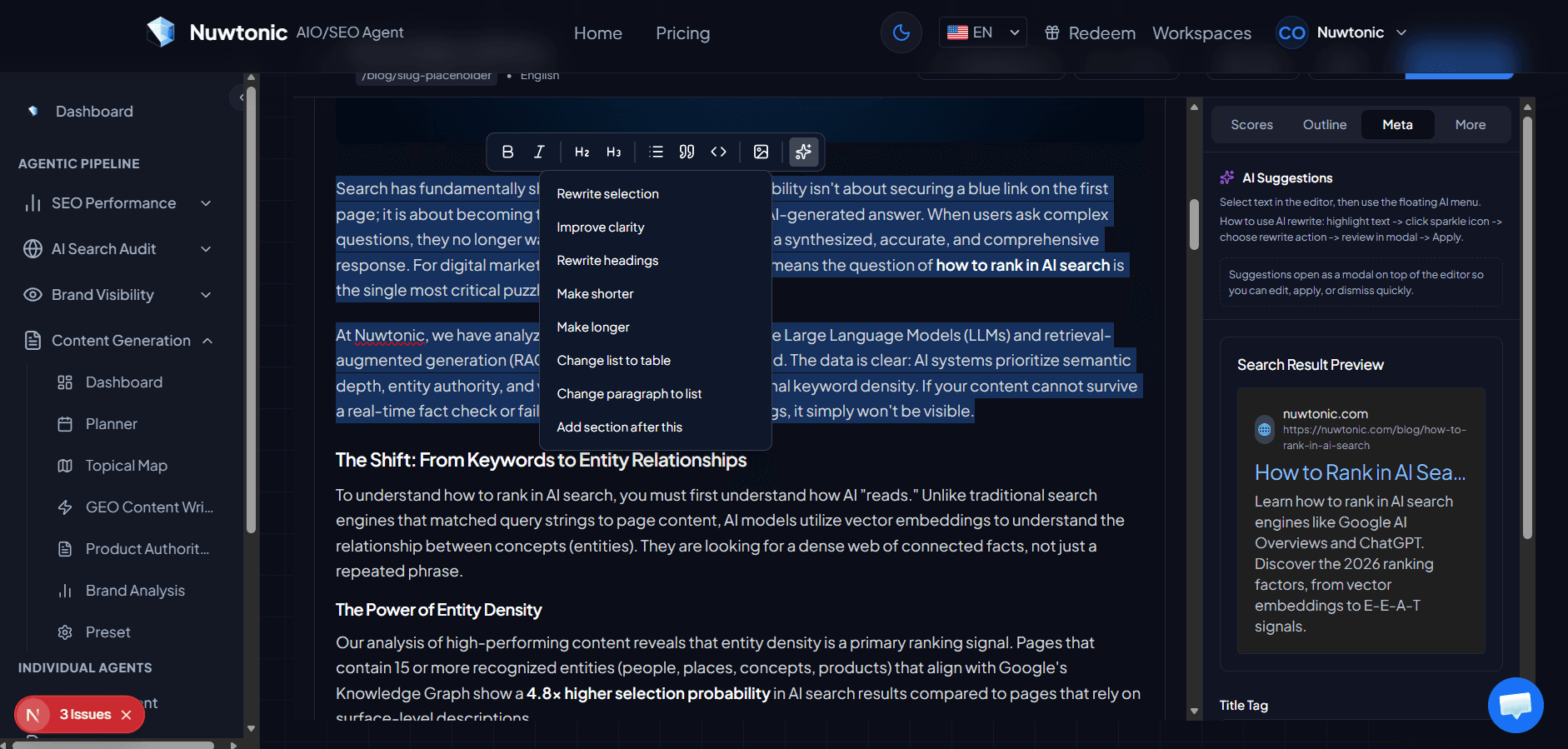
Task: Close the 3 Issues badge
Action: click(x=127, y=715)
